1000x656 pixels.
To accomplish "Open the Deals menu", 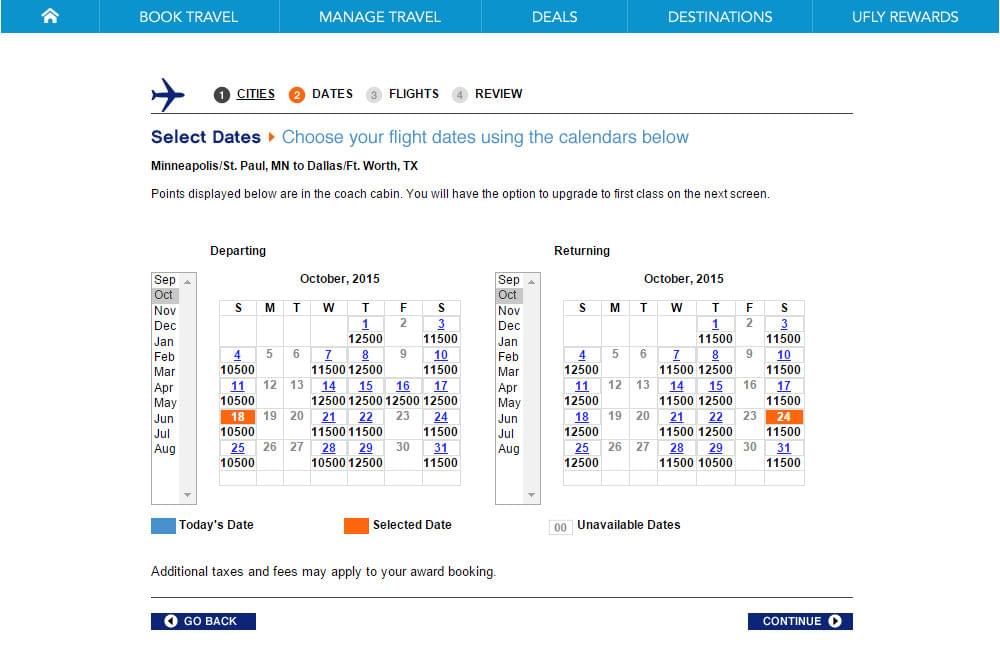I will coord(554,17).
